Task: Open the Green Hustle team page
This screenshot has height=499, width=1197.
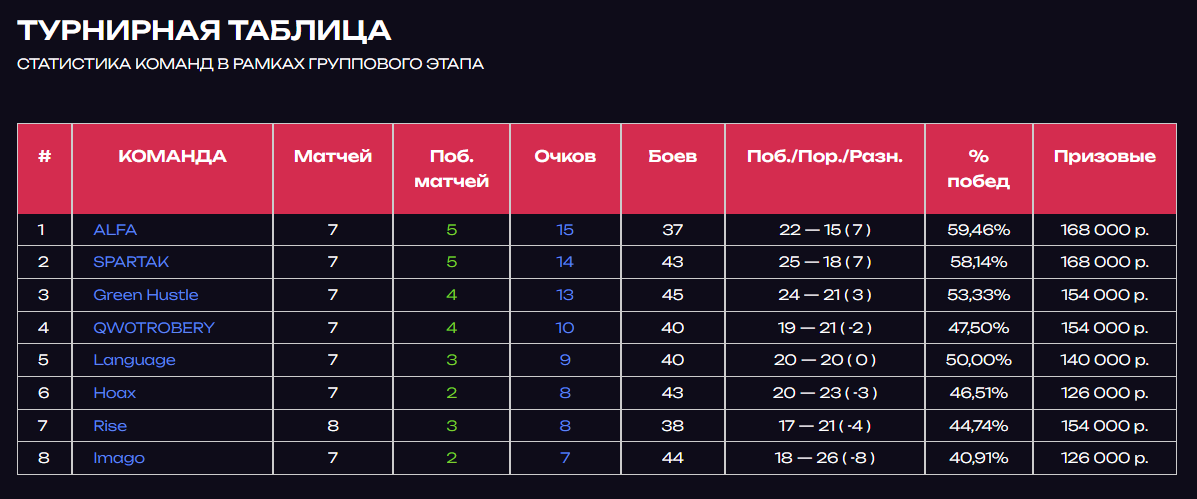Action: pyautogui.click(x=146, y=295)
